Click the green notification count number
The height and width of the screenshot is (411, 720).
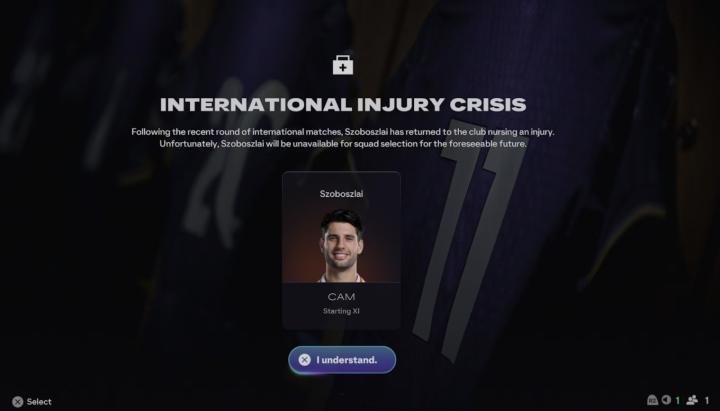pyautogui.click(x=677, y=400)
